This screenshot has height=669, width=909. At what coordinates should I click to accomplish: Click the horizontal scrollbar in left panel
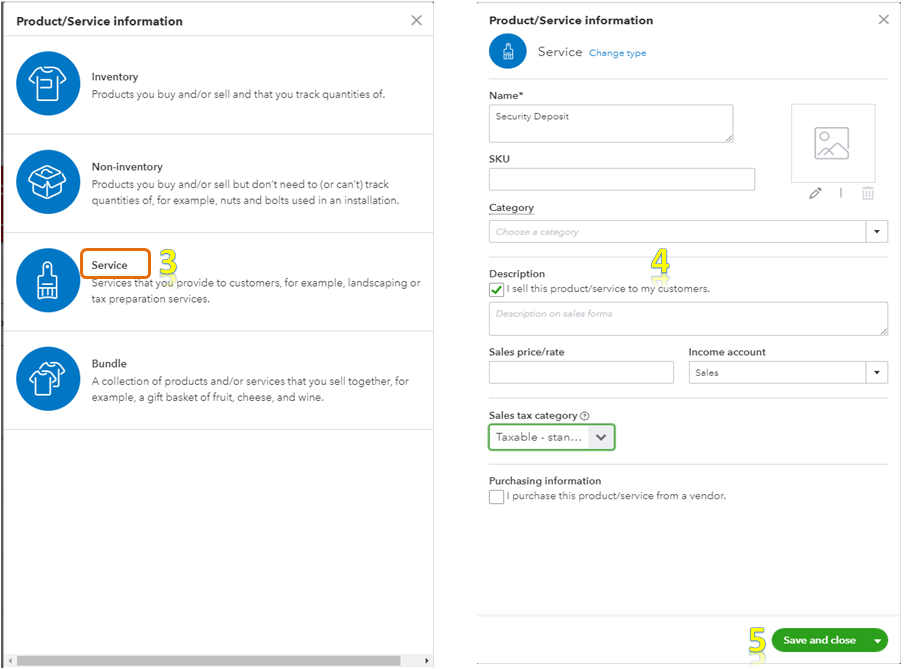[210, 660]
